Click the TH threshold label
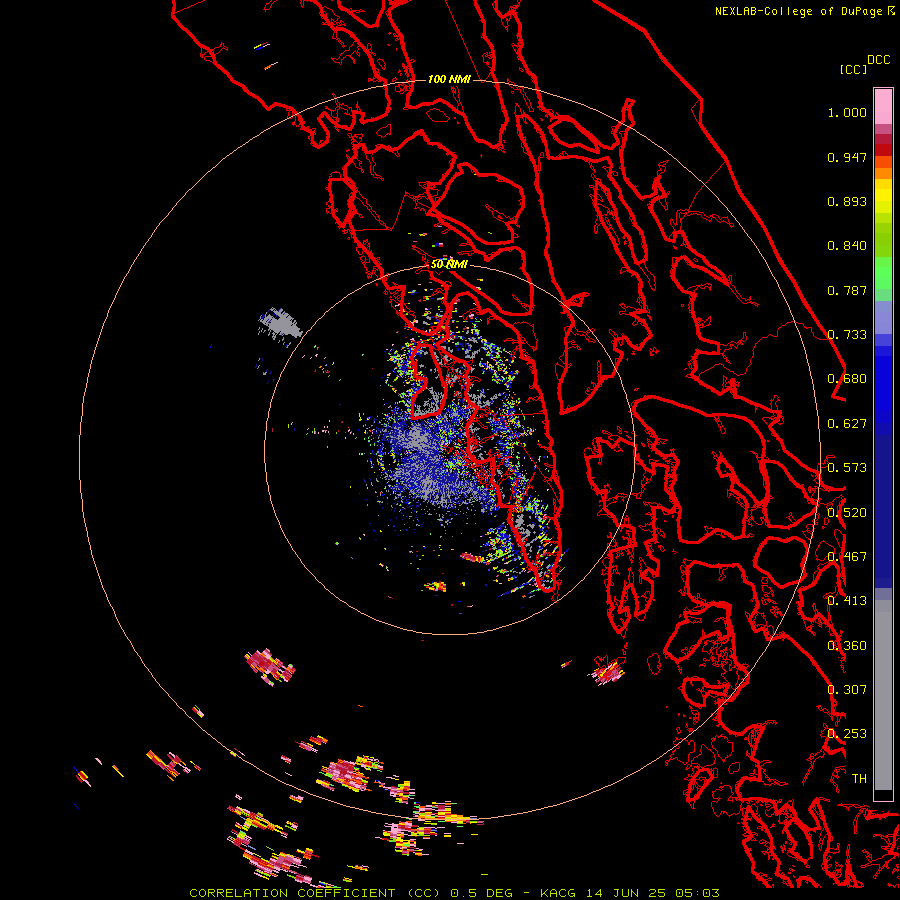This screenshot has height=900, width=900. 859,779
